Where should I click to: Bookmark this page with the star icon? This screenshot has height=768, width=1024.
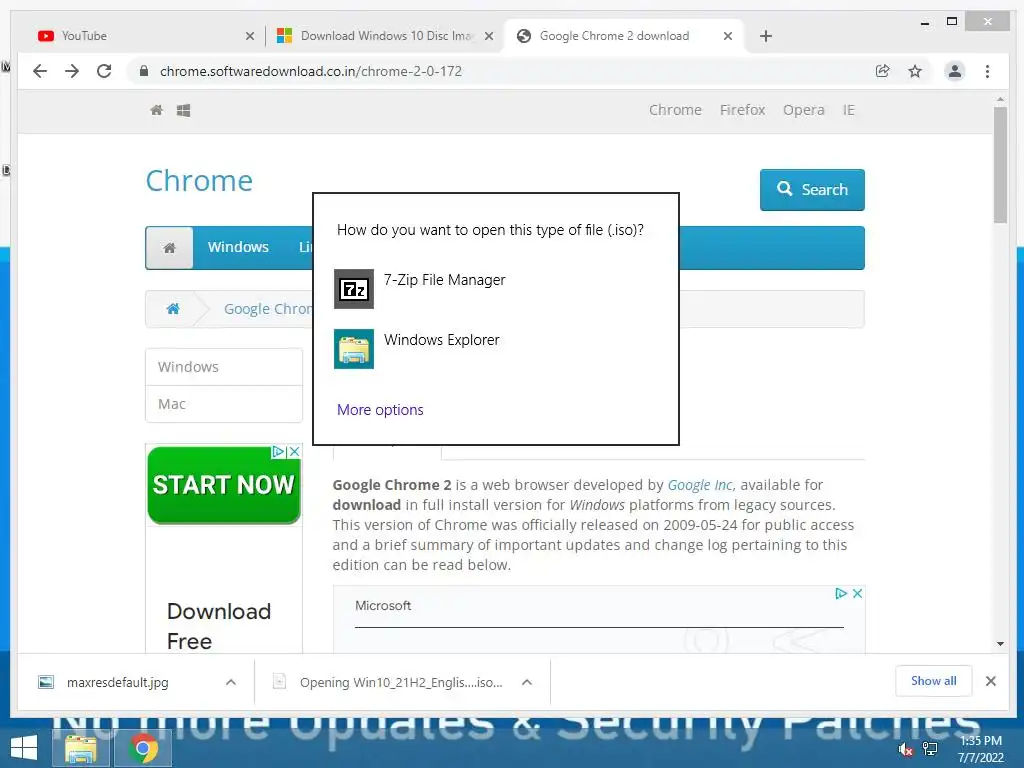tap(915, 71)
